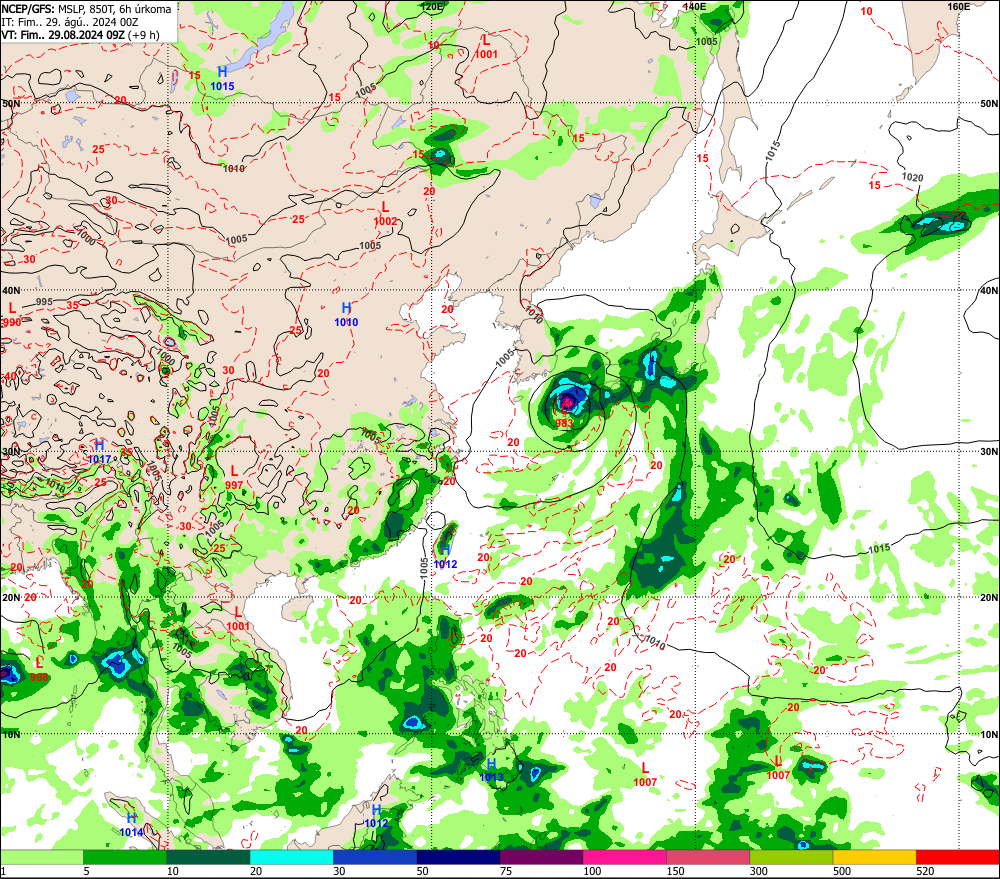The width and height of the screenshot is (1000, 879).
Task: Pick the purple 75–100 mm legend swatch
Action: tap(541, 857)
